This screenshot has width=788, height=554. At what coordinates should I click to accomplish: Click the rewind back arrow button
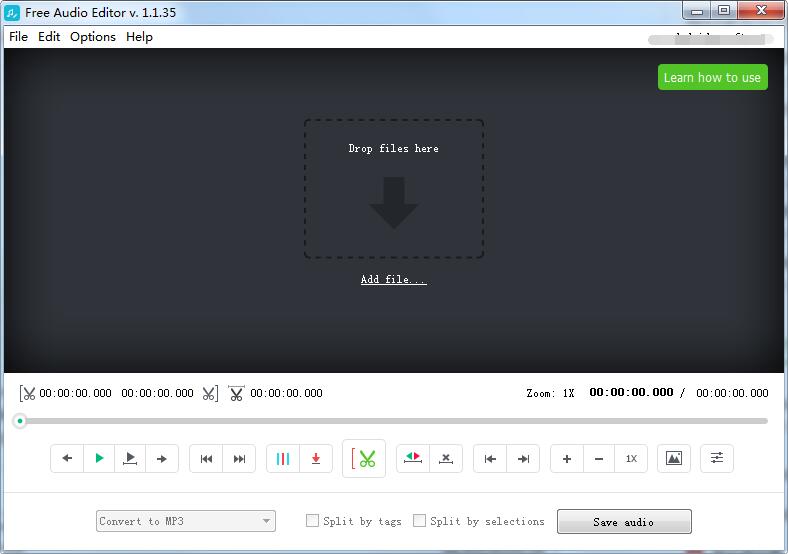(67, 458)
